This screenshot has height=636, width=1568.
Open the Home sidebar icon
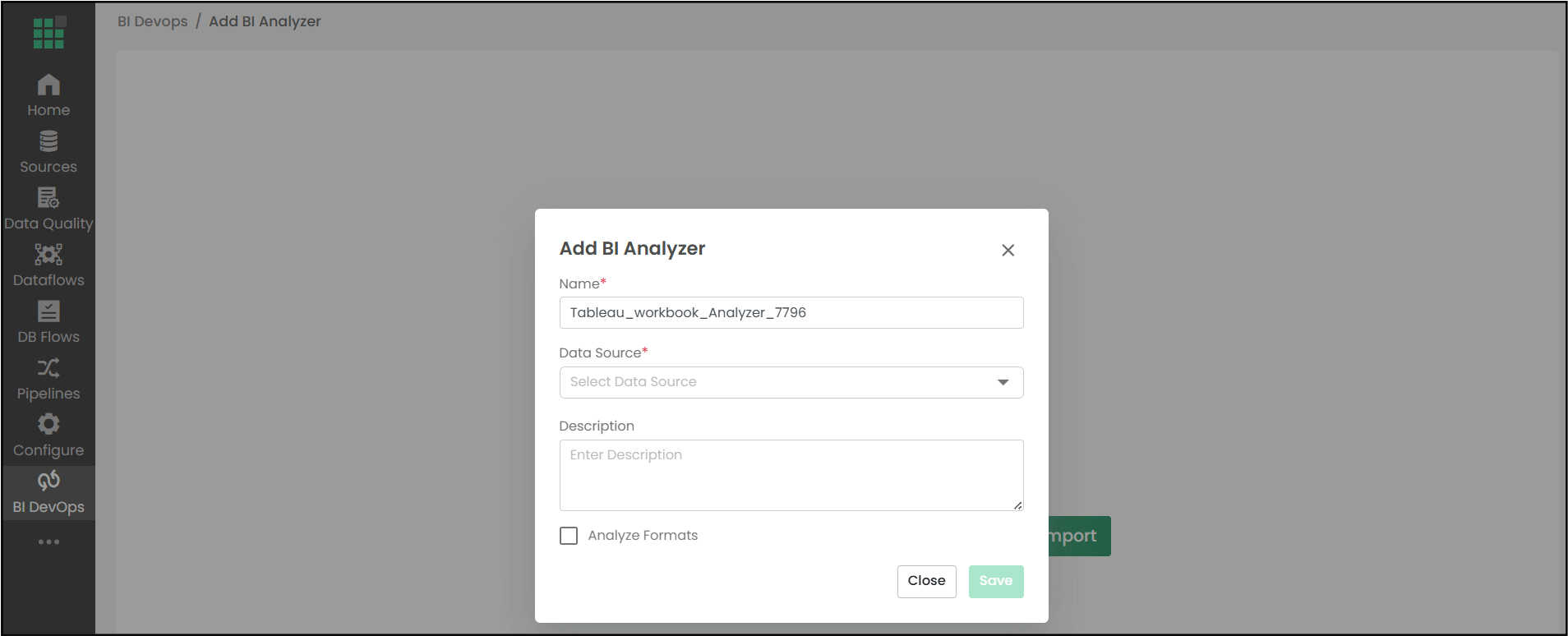(48, 85)
